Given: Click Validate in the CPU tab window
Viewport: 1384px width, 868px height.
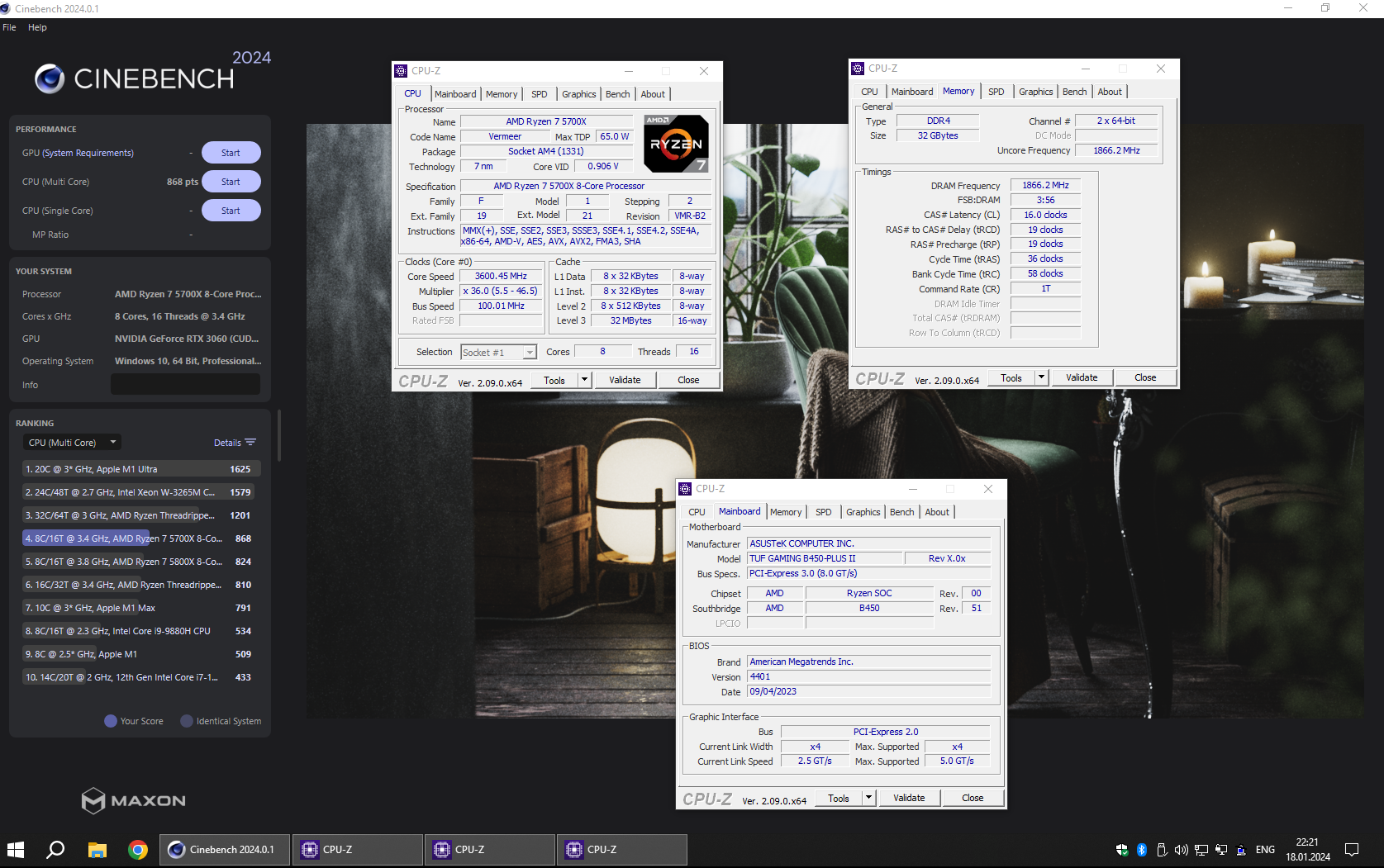Looking at the screenshot, I should (x=625, y=380).
